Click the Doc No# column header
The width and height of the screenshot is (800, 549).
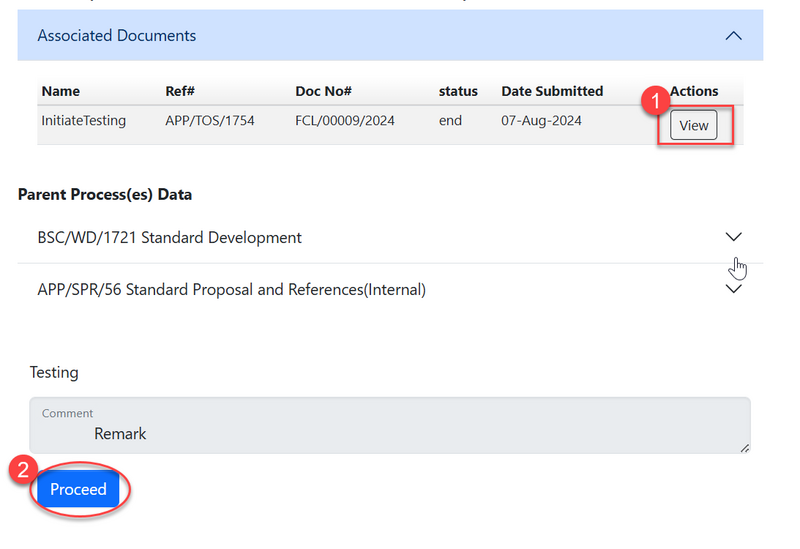[x=323, y=91]
